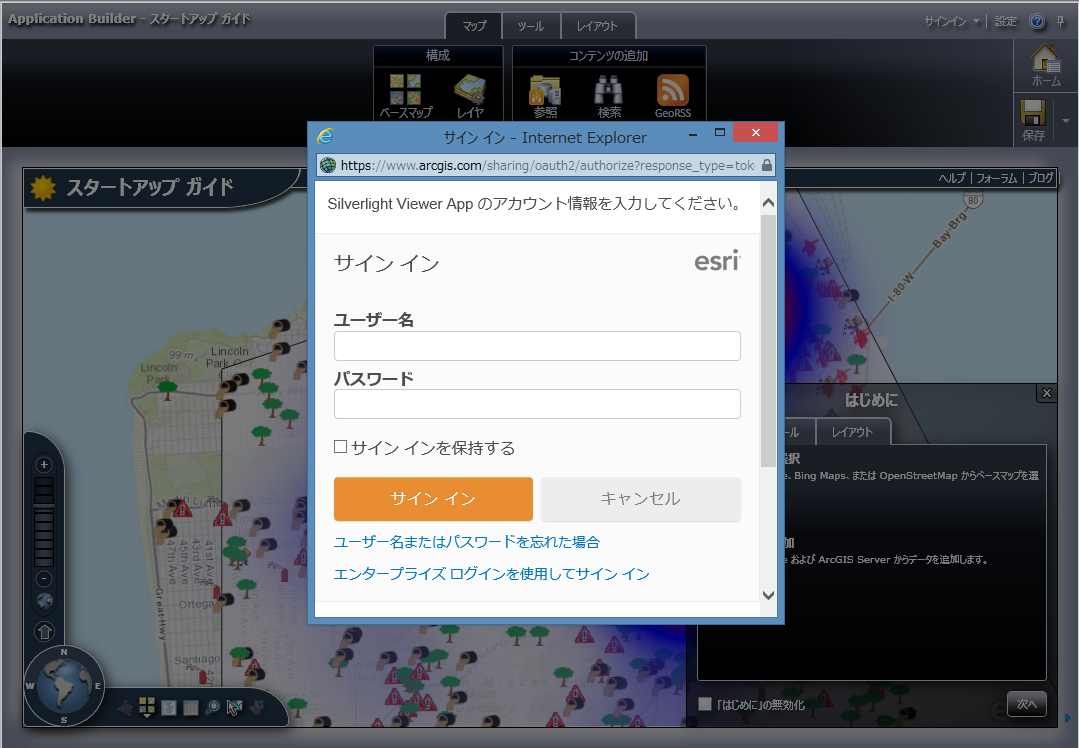The image size is (1079, 748).
Task: Open the ヘルプ link
Action: point(952,178)
